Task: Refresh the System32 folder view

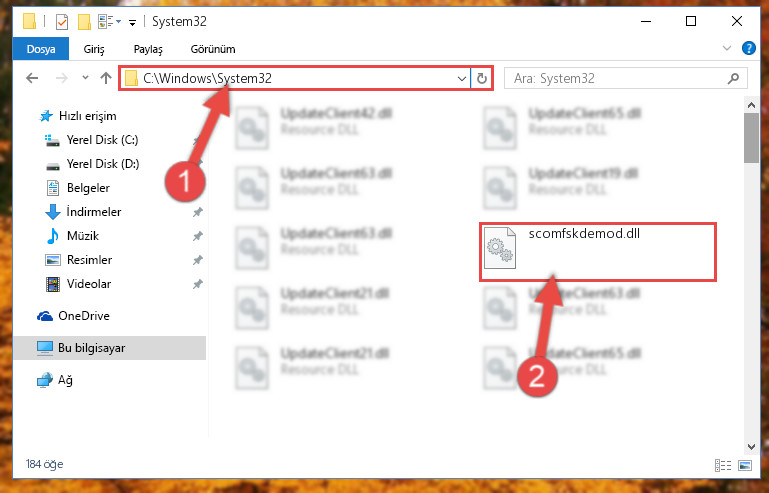Action: click(482, 78)
